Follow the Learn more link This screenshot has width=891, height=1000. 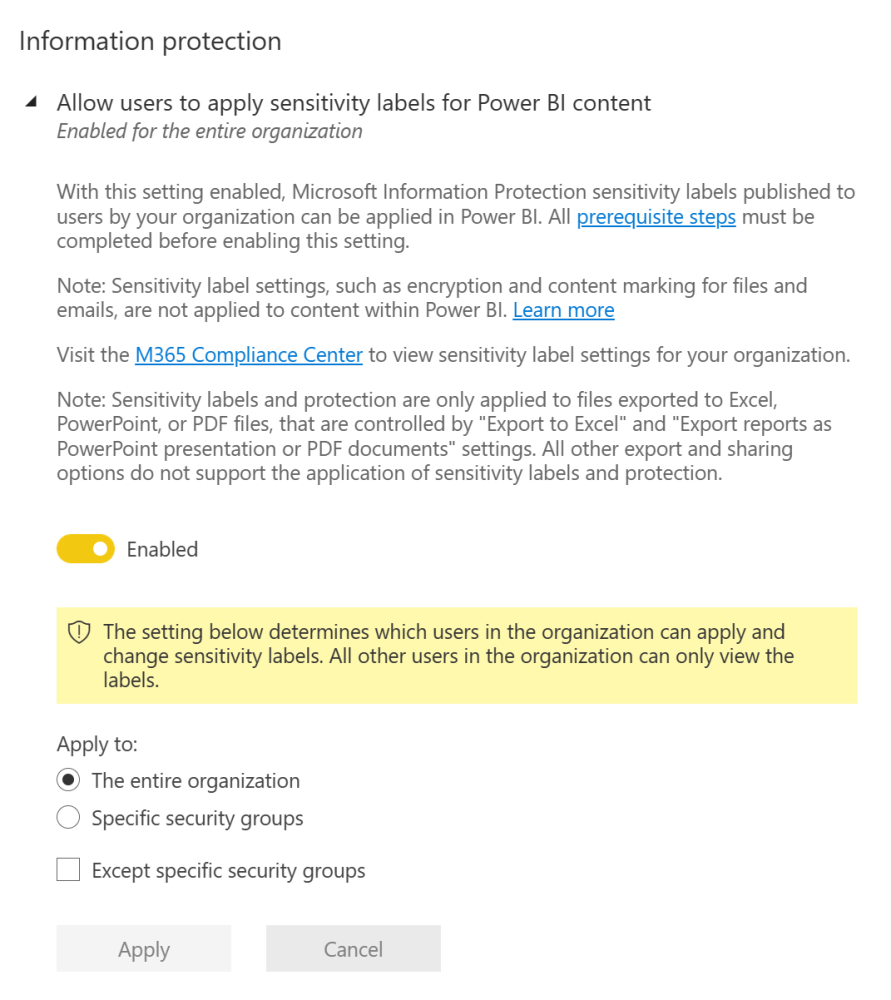563,310
